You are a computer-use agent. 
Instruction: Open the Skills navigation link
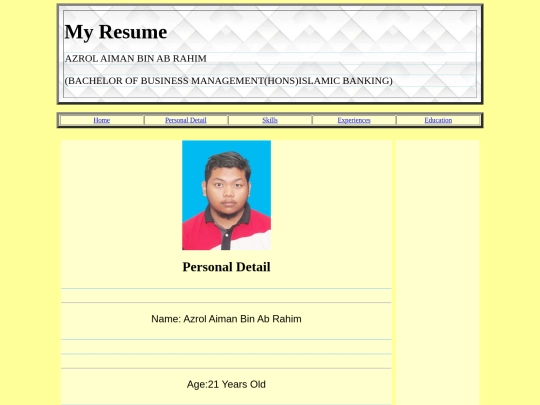click(270, 120)
